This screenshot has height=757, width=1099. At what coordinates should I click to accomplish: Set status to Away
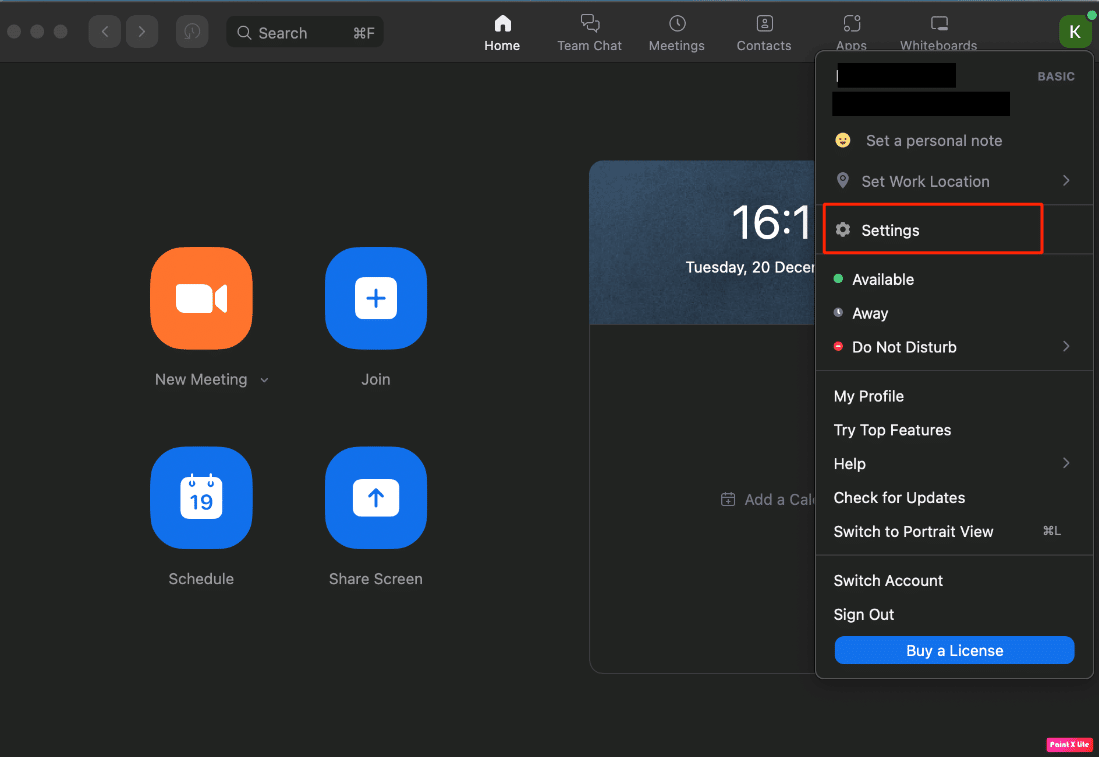coord(954,313)
